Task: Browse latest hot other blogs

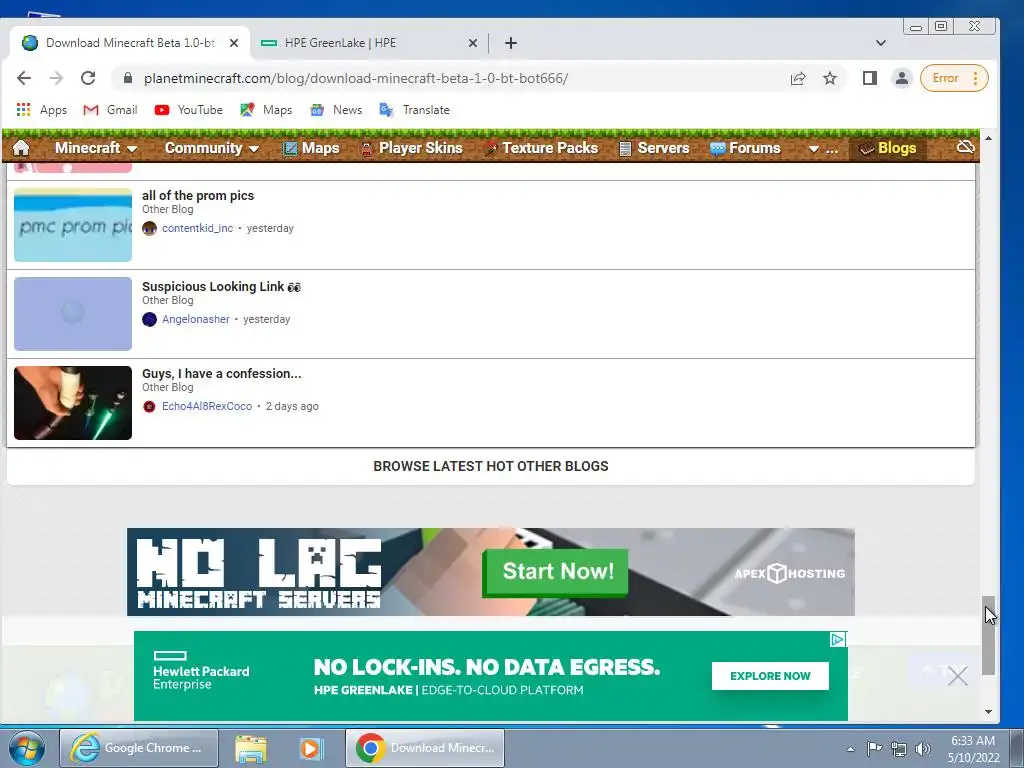Action: (490, 466)
